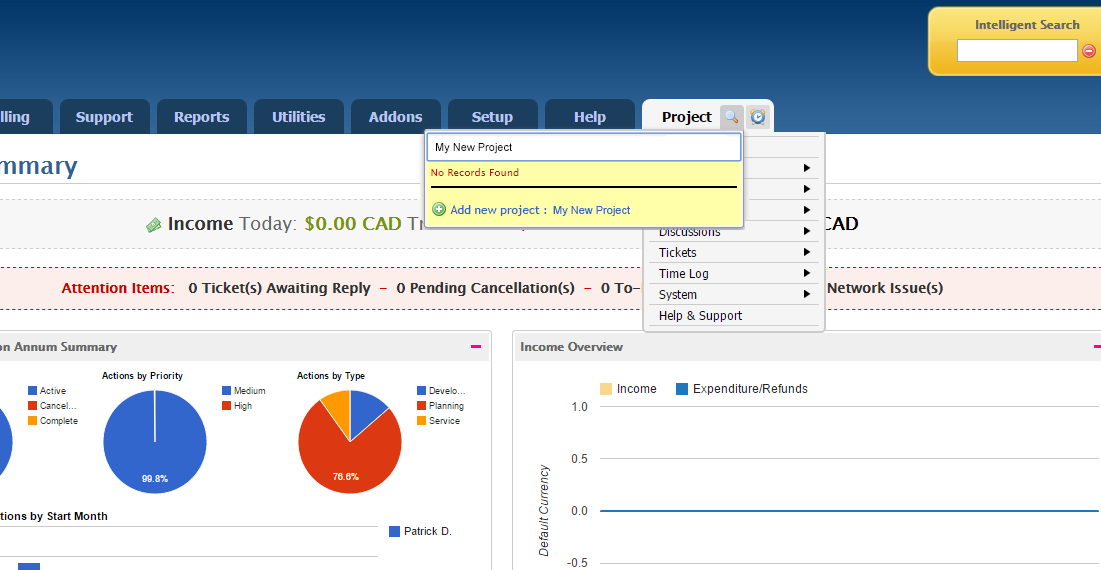This screenshot has width=1101, height=570.
Task: Expand the Time Log submenu arrow
Action: (x=806, y=274)
